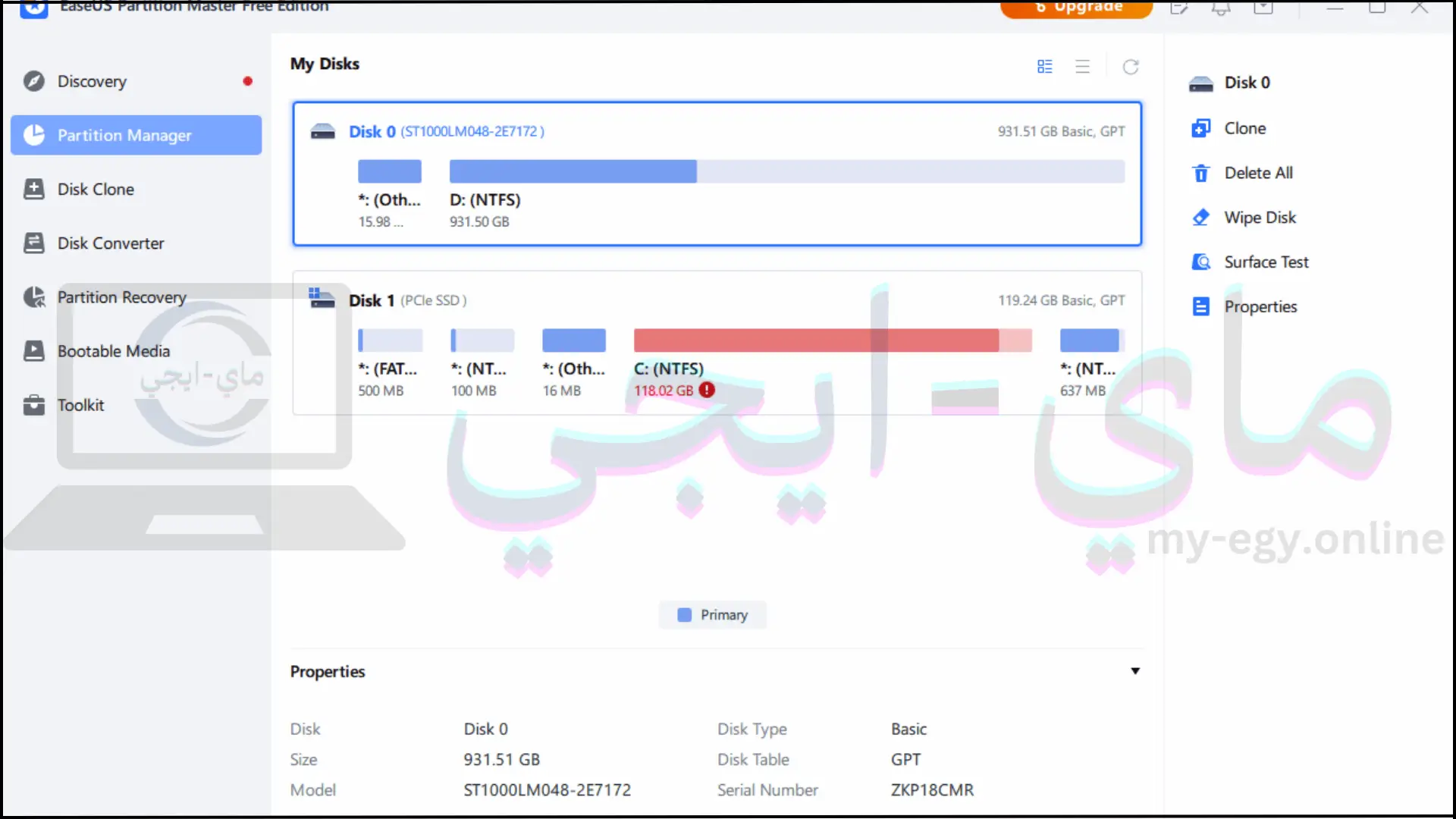1456x819 pixels.
Task: Open Properties from right panel
Action: 1260,307
